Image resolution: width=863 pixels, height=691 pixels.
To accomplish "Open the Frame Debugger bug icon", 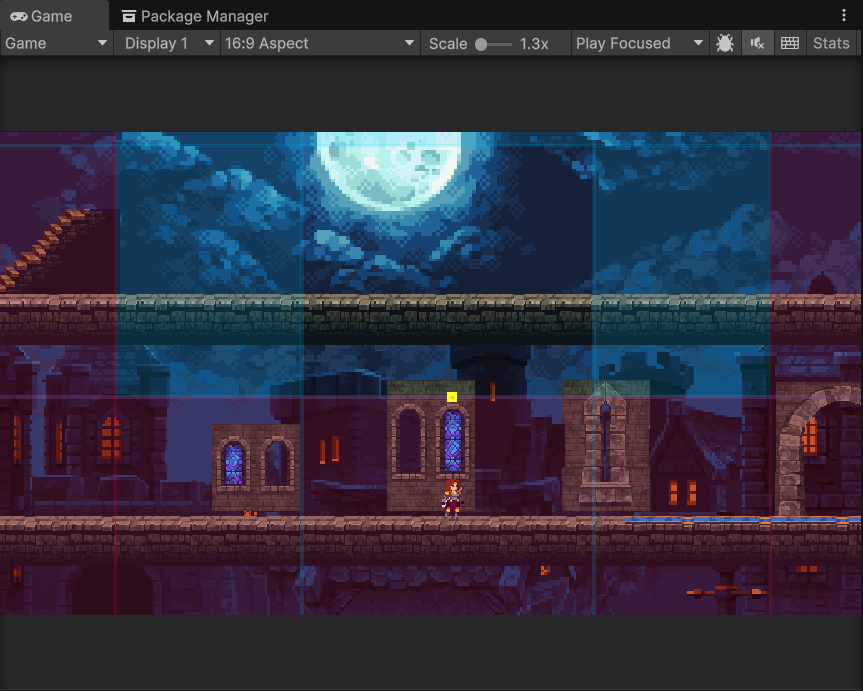I will pyautogui.click(x=725, y=43).
